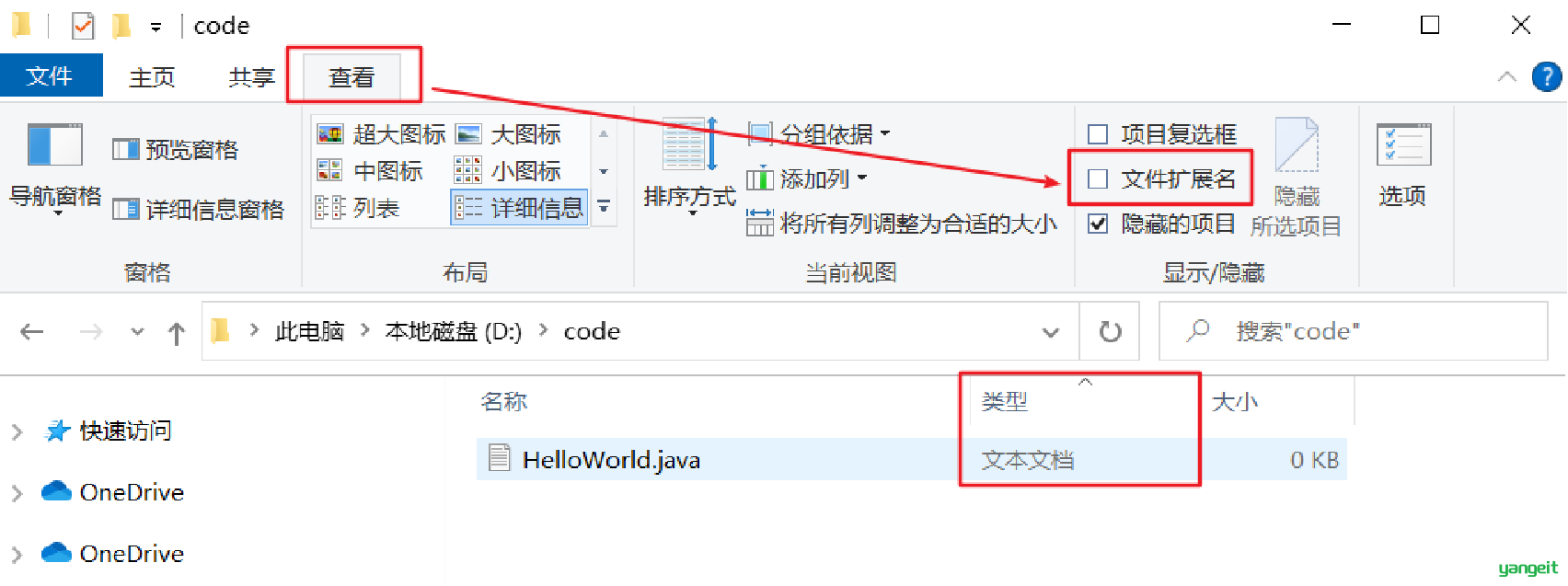
Task: Click layout gallery down arrow
Action: tap(604, 172)
